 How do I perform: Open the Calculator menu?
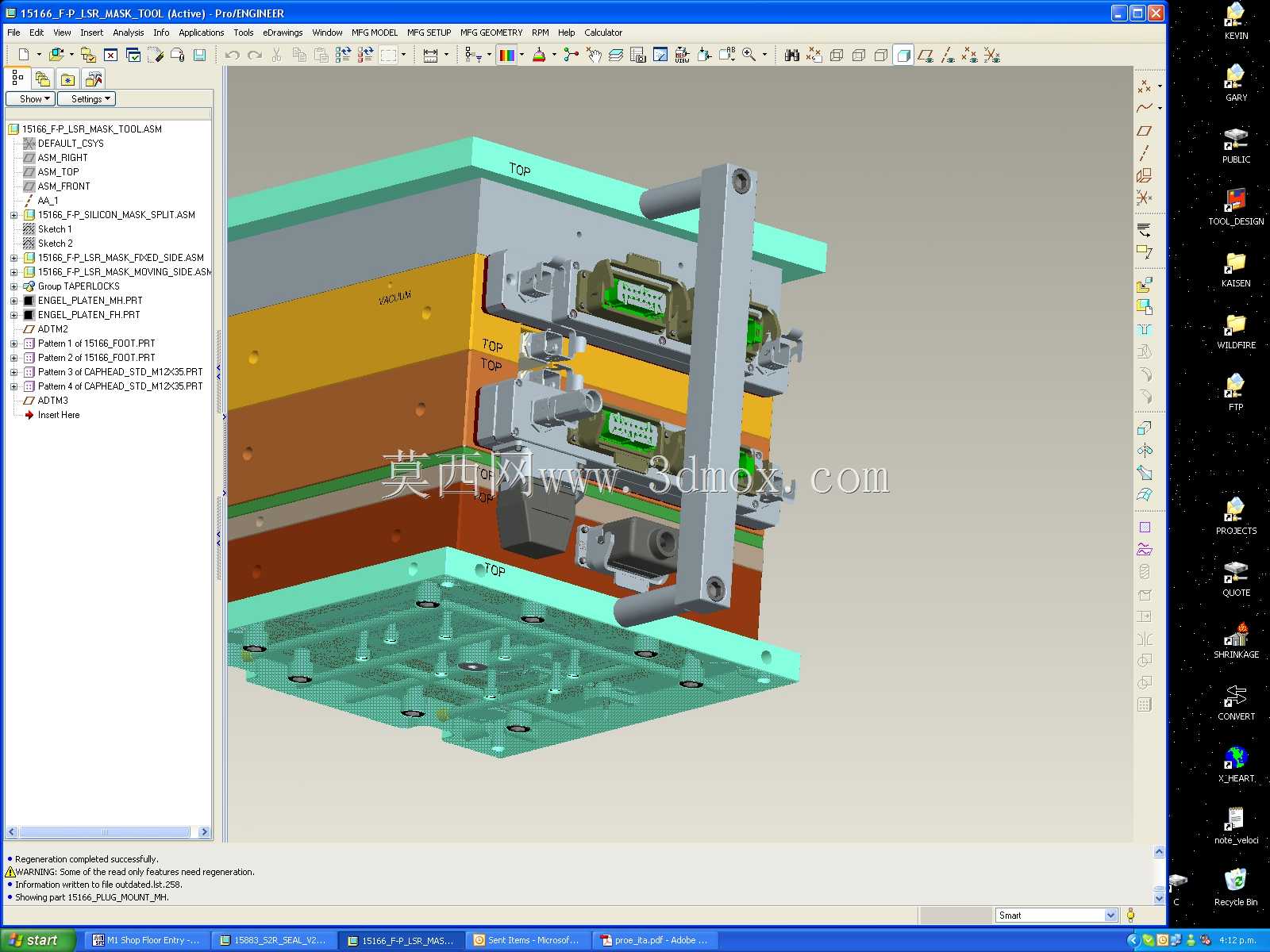[603, 33]
